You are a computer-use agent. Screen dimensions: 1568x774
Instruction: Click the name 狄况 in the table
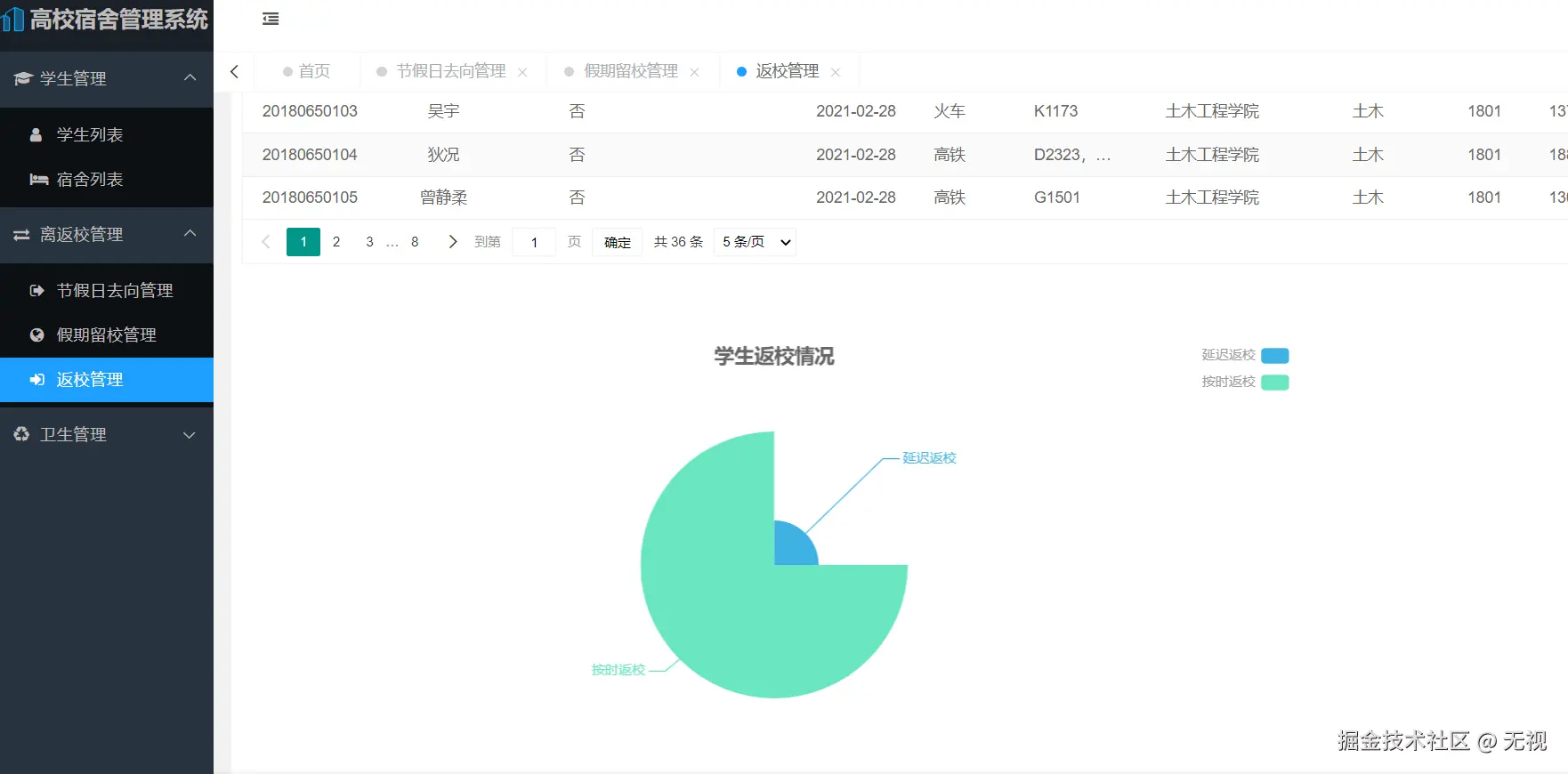pos(443,155)
